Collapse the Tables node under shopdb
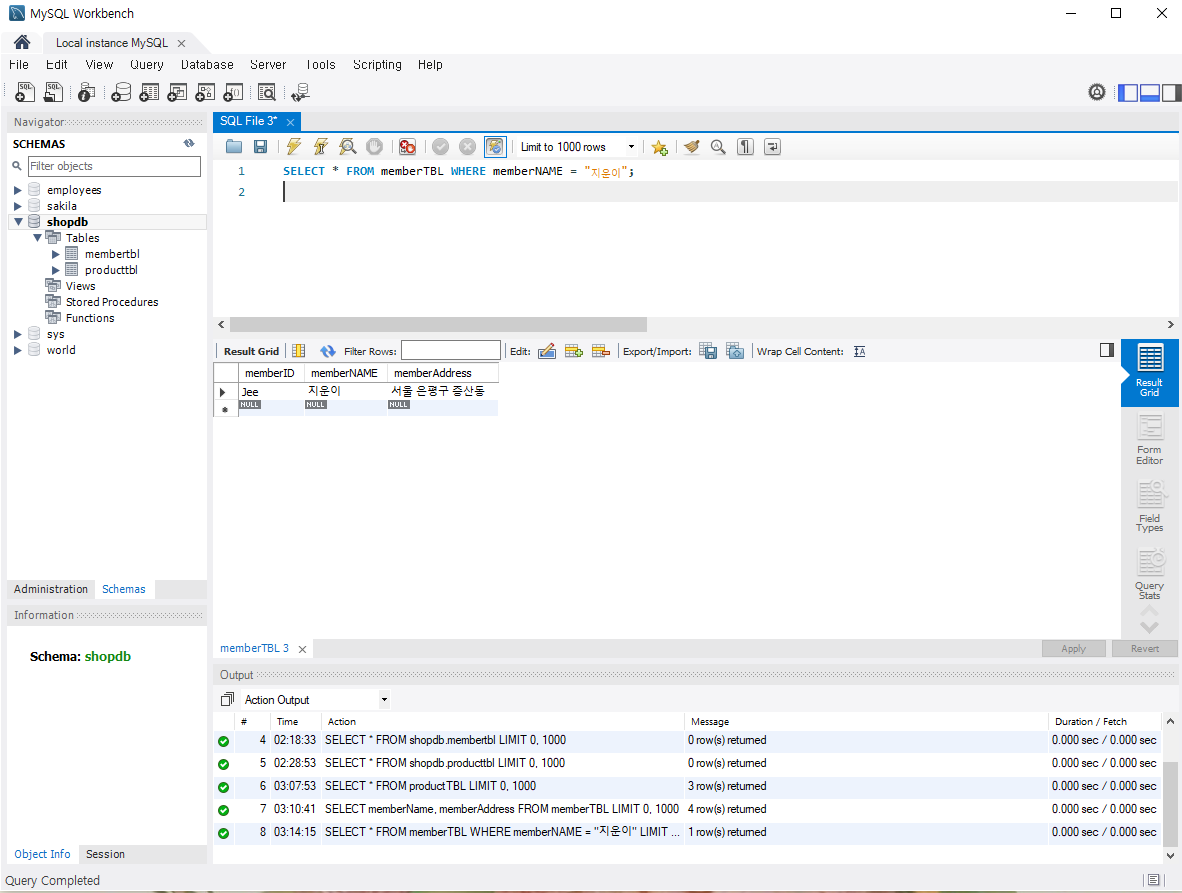 click(x=37, y=237)
